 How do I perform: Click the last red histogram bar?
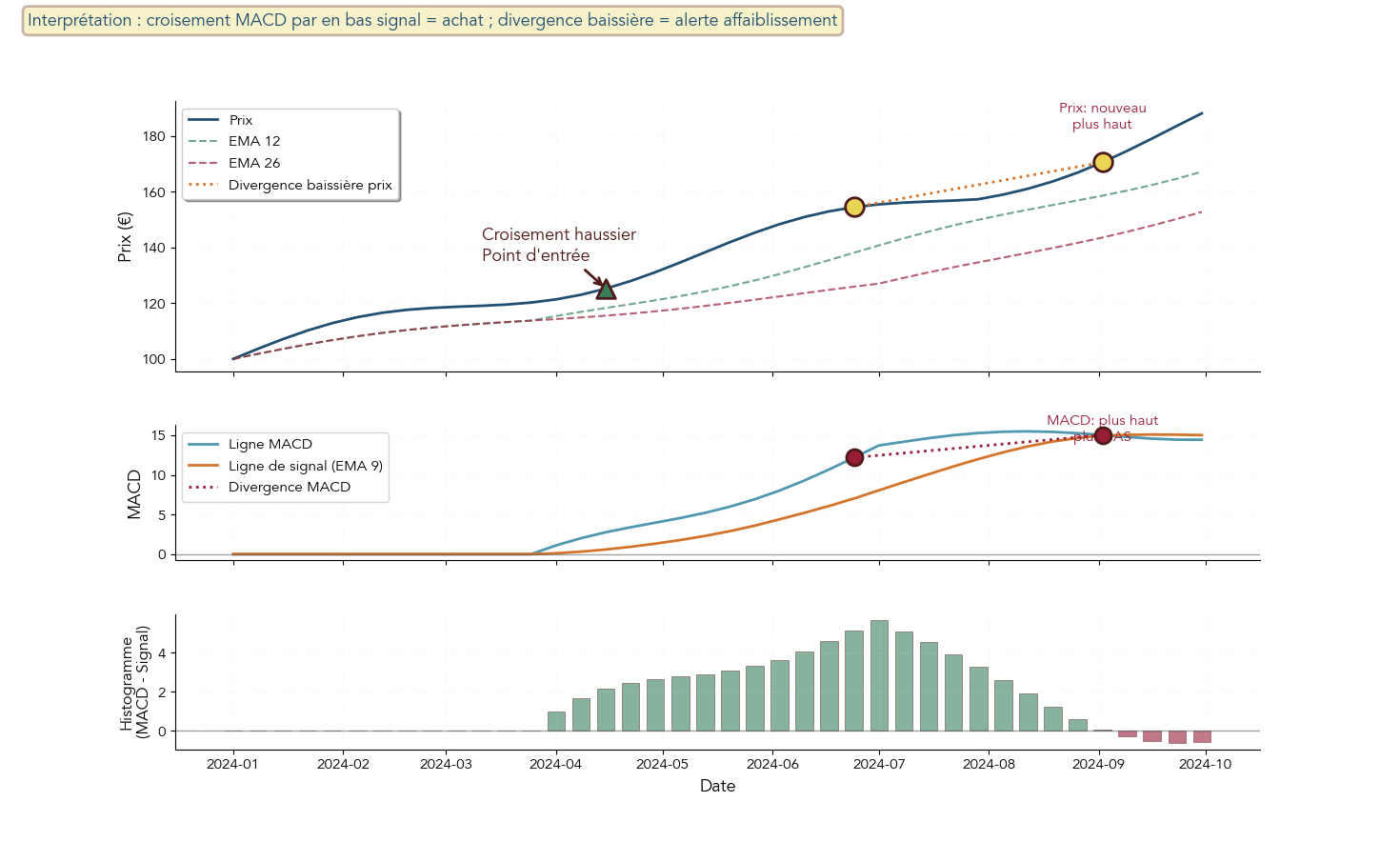click(1202, 736)
